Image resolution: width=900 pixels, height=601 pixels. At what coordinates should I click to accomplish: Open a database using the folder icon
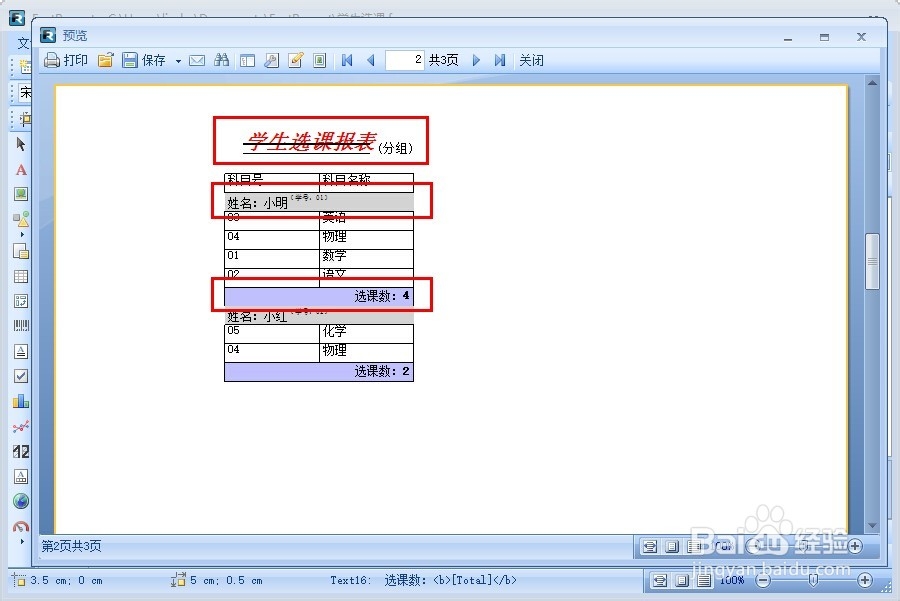(x=106, y=60)
